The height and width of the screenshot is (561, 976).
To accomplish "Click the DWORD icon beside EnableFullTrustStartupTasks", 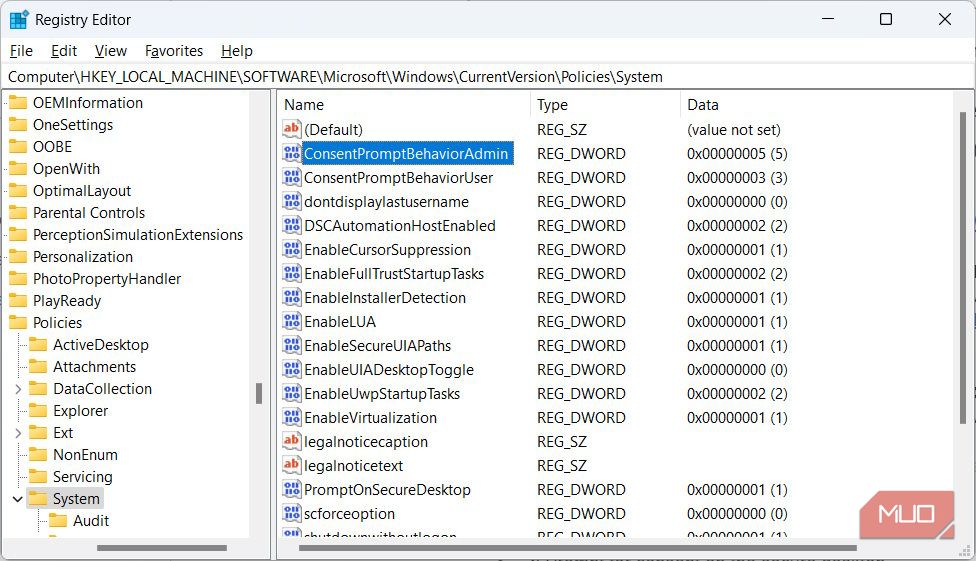I will [x=291, y=273].
